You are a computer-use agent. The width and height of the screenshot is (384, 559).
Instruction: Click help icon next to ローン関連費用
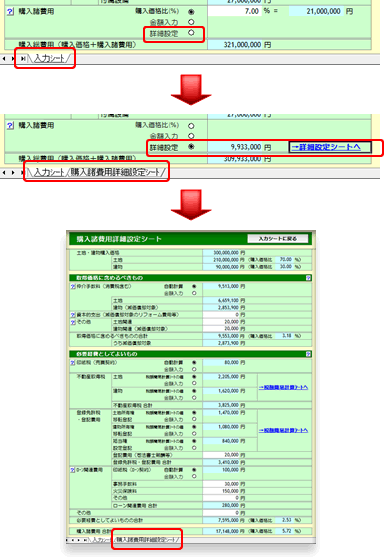click(73, 470)
